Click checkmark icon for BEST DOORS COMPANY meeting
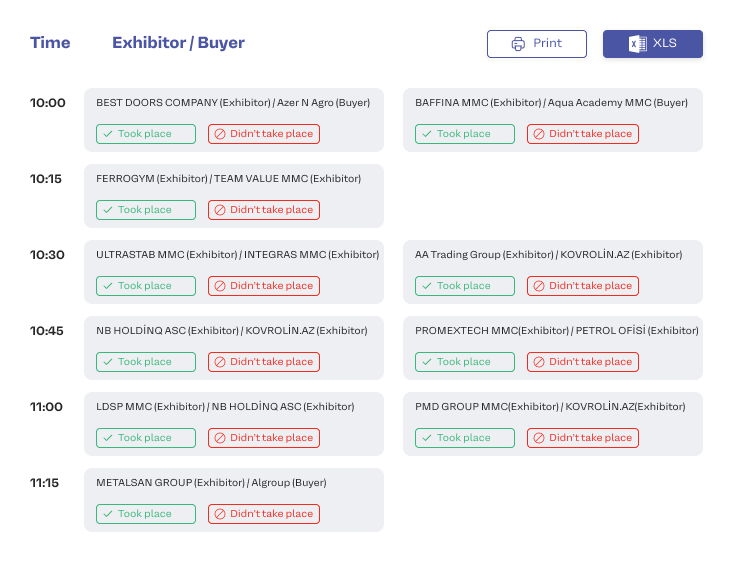Viewport: 733px width, 580px height. tap(107, 134)
